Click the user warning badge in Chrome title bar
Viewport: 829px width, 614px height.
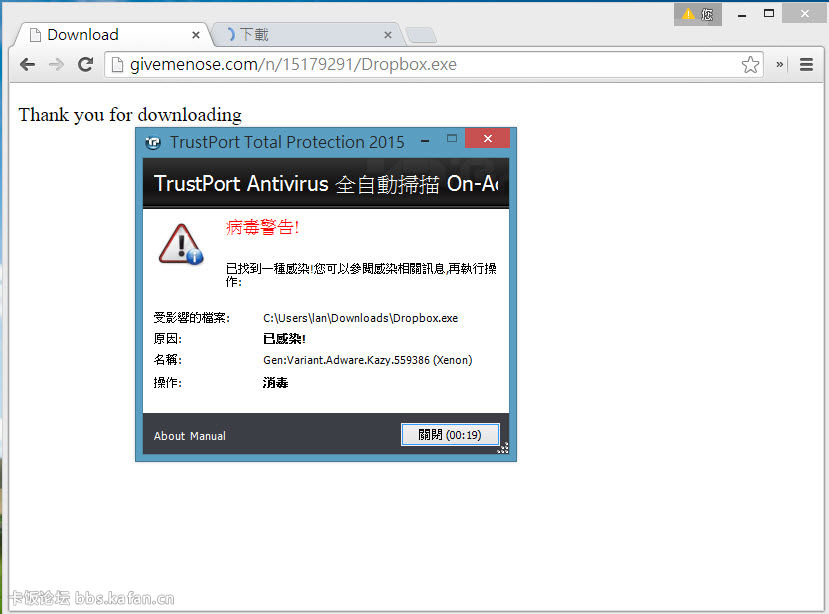(698, 14)
